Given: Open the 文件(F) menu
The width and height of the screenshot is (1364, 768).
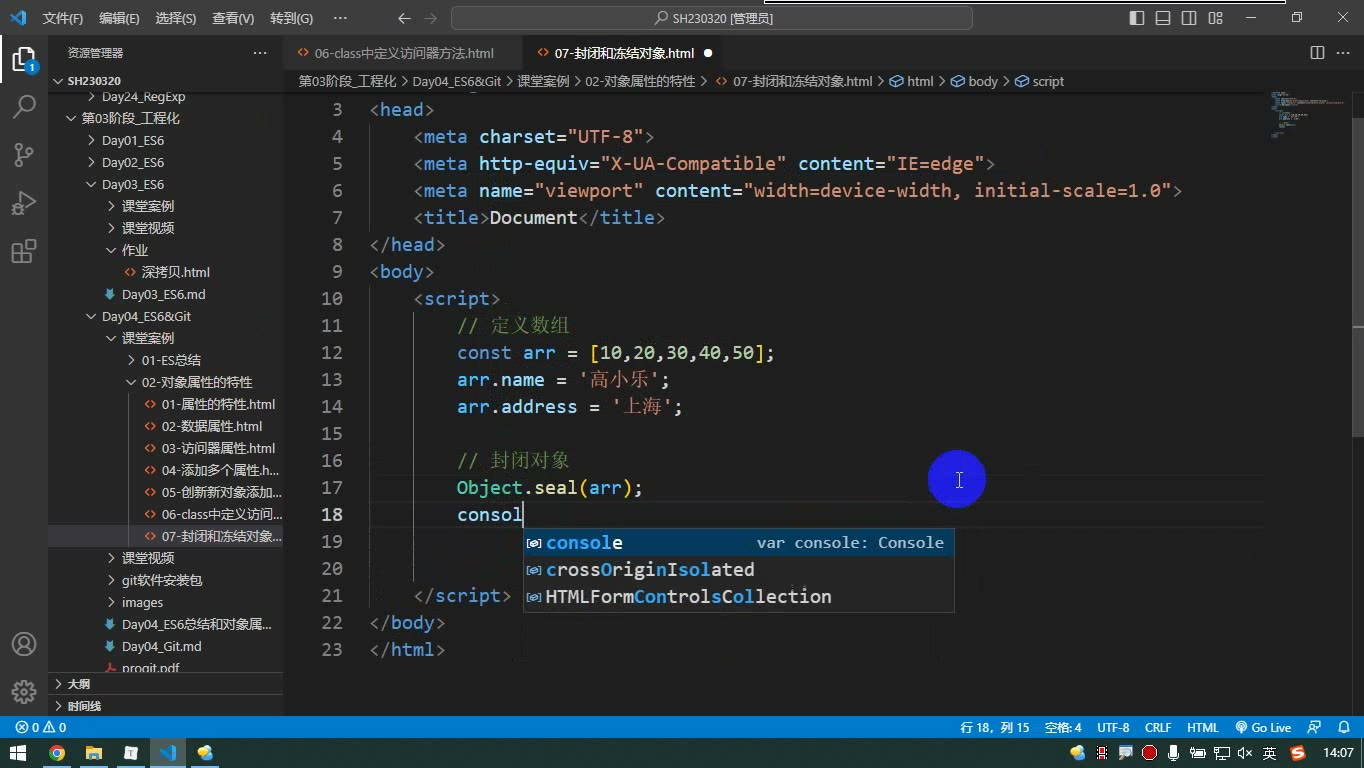Looking at the screenshot, I should point(63,18).
